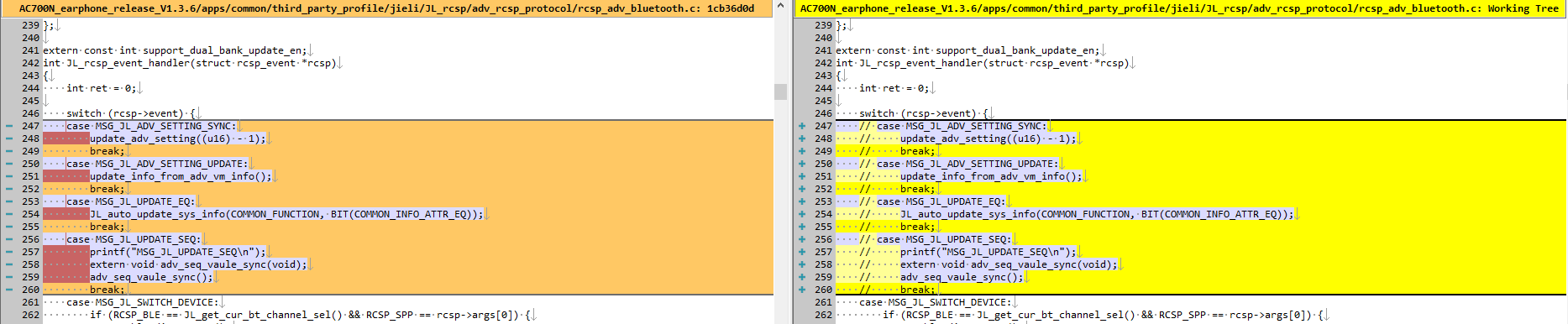Click the minus marker beside left line 249
The width and height of the screenshot is (1568, 324).
tap(9, 151)
